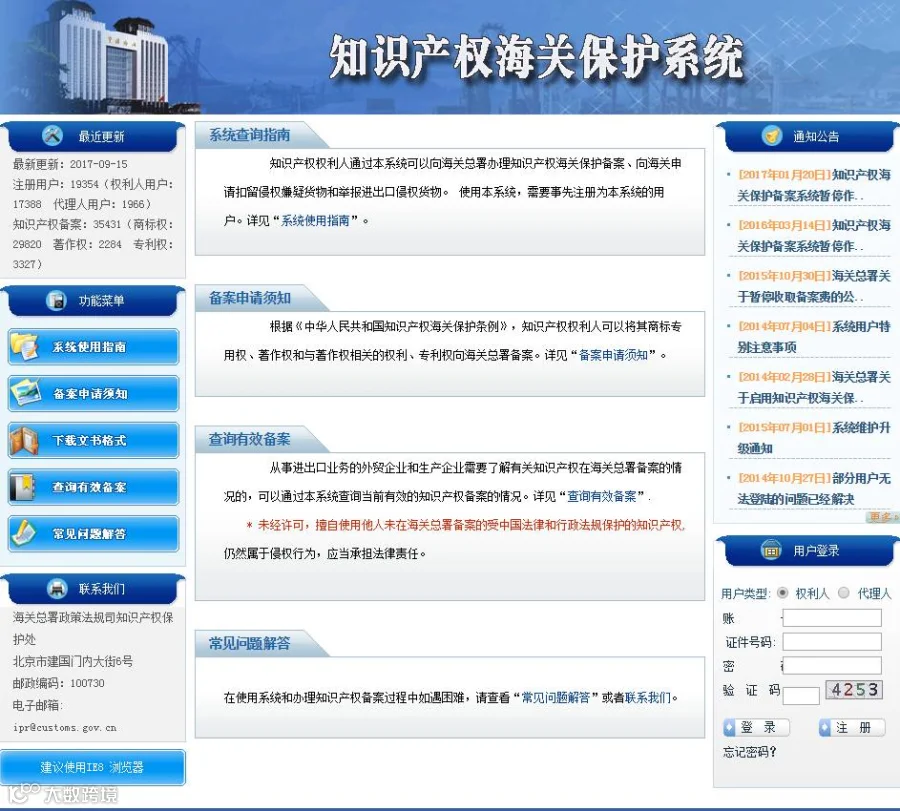
Task: Open 更多 to expand notice list
Action: click(x=881, y=517)
